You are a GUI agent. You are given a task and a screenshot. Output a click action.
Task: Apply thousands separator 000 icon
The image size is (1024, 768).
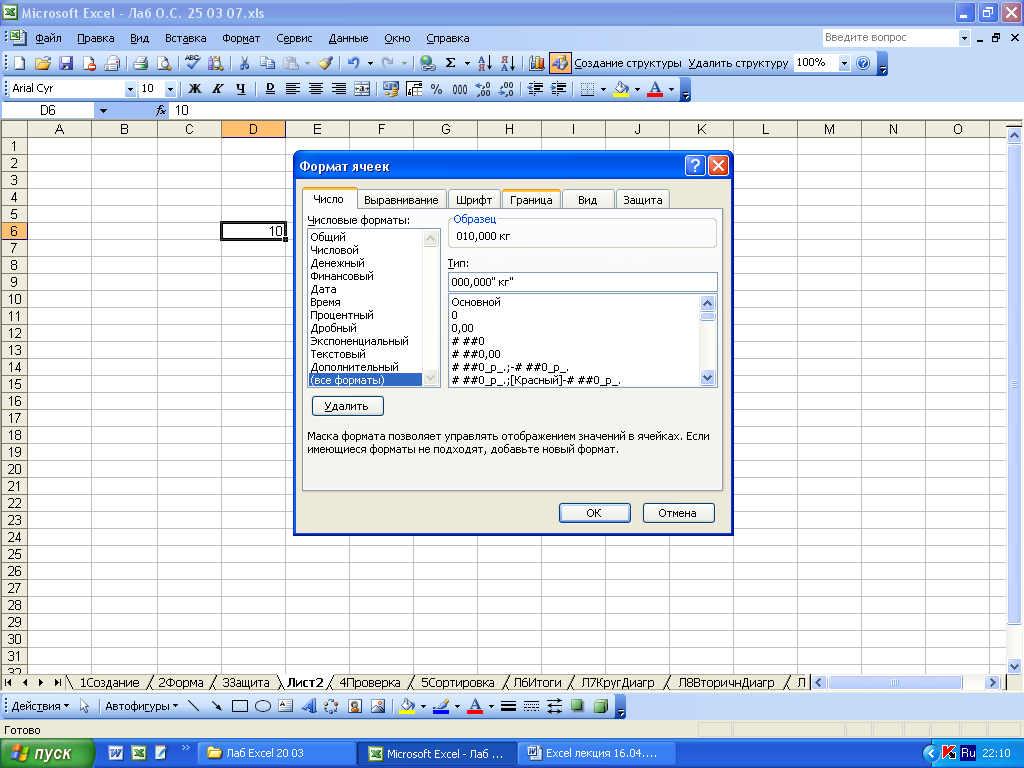[460, 89]
